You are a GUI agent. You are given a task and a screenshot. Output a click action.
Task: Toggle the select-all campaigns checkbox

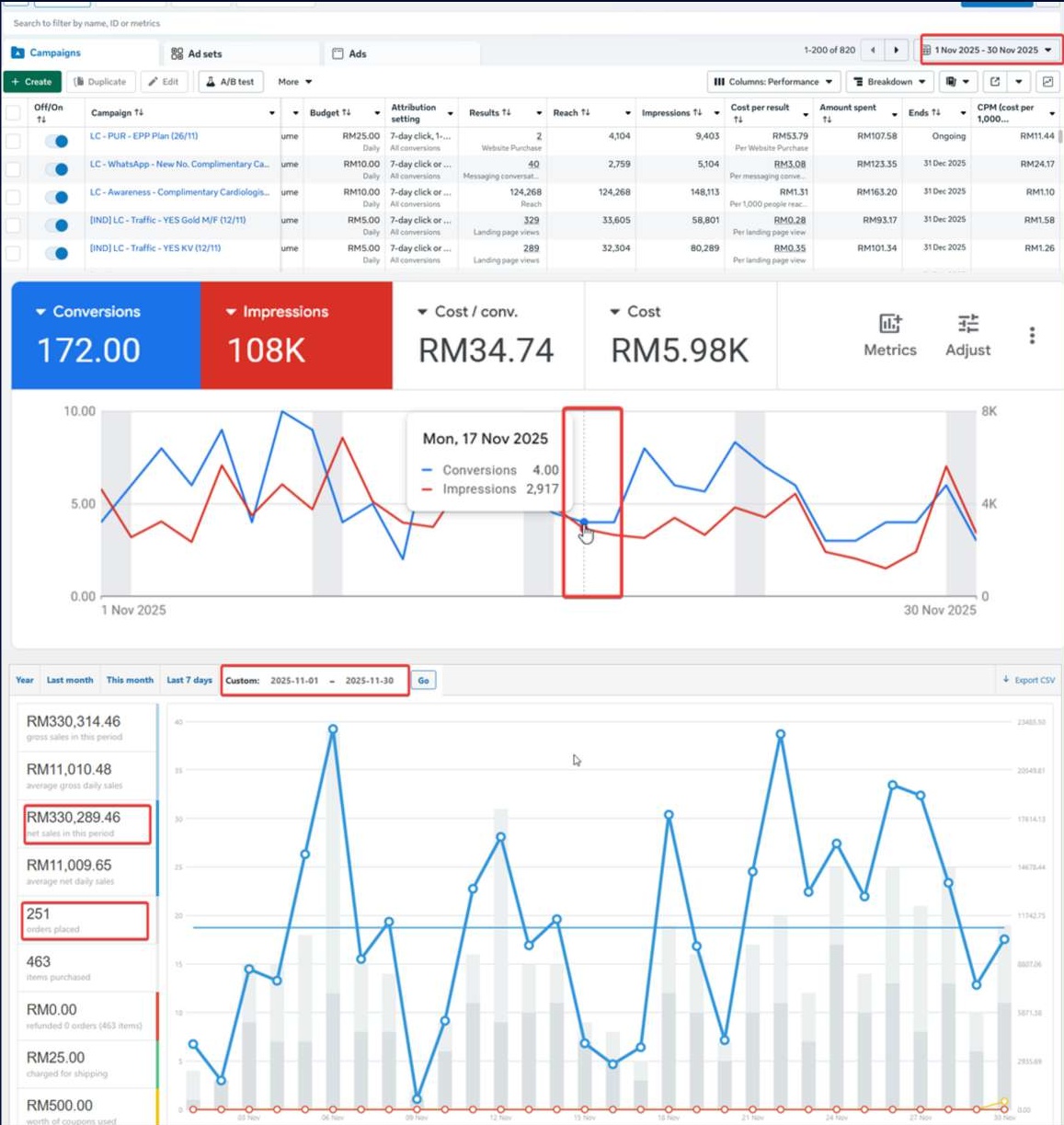pyautogui.click(x=13, y=113)
